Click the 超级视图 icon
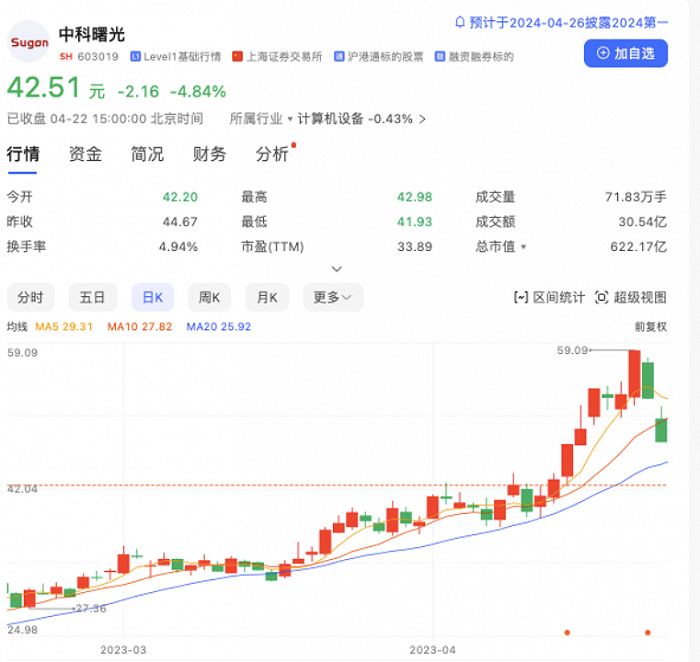 point(601,297)
